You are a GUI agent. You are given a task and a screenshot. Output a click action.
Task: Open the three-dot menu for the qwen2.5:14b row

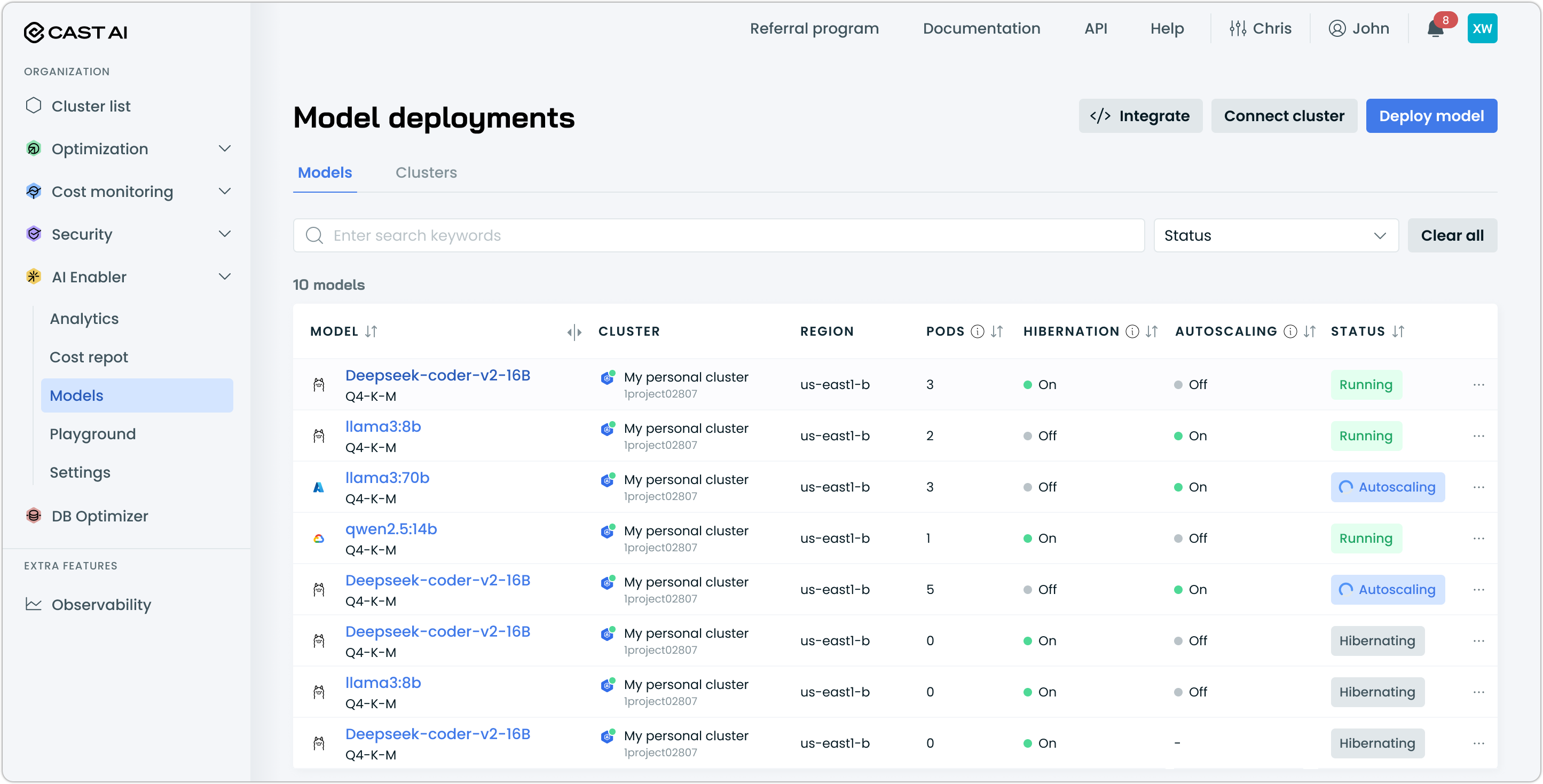pyautogui.click(x=1478, y=538)
